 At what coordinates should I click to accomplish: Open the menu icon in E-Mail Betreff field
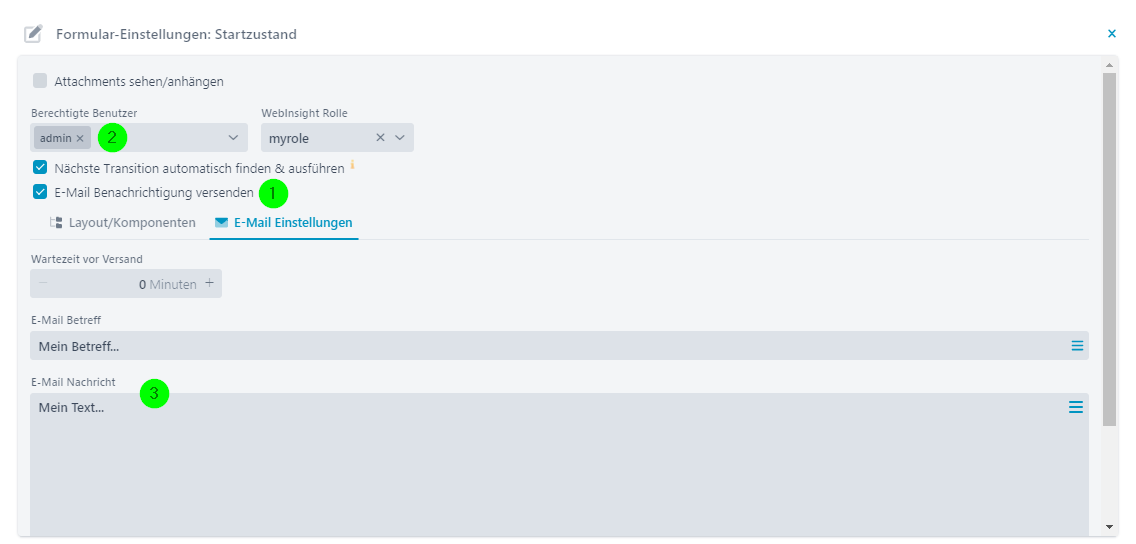pyautogui.click(x=1077, y=346)
